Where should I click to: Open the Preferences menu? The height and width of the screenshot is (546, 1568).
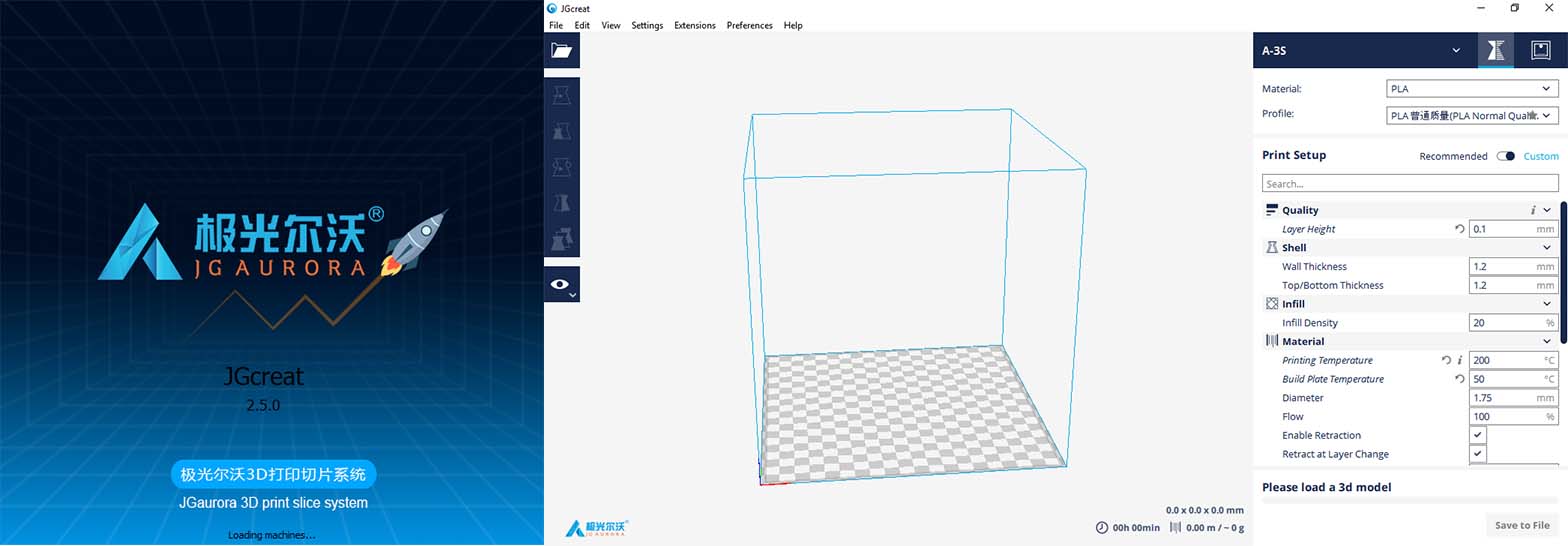coord(750,25)
